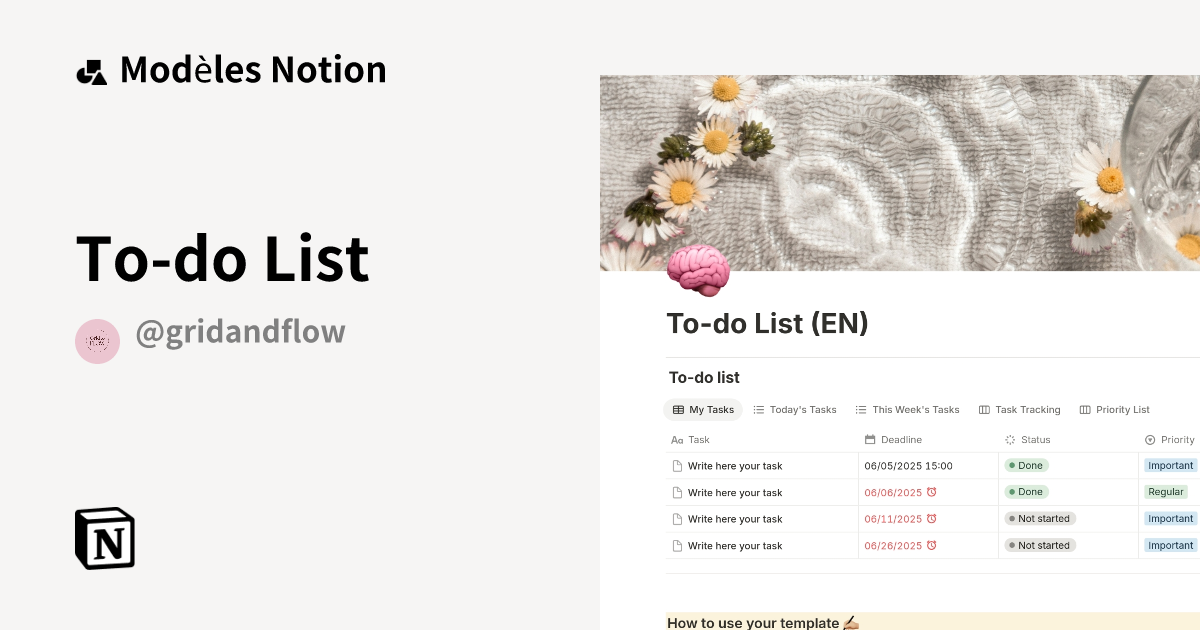Switch to the This Week's Tasks view
Screen dimensions: 1200x630
[914, 410]
